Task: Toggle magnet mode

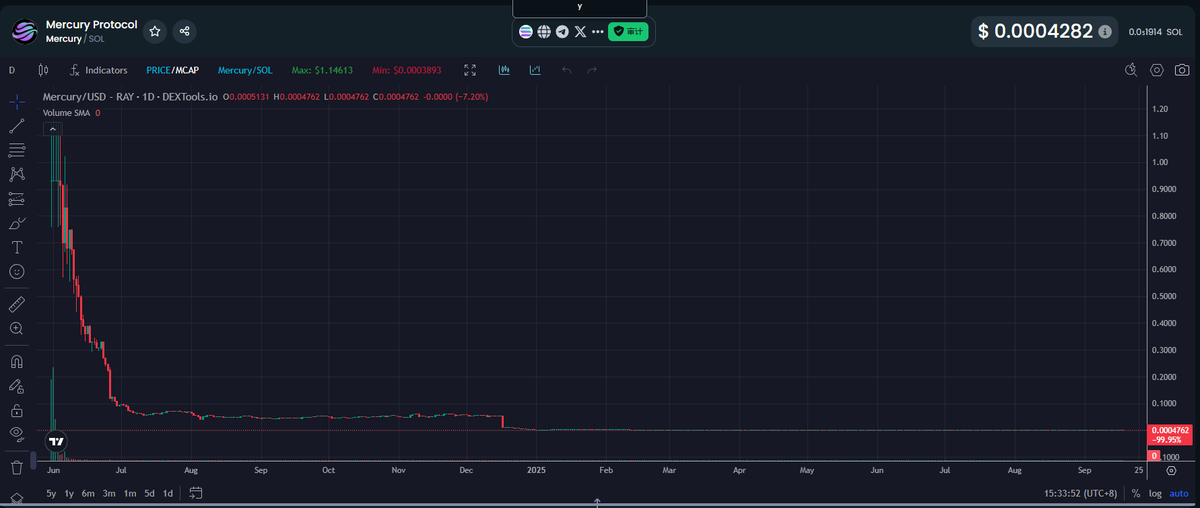Action: [17, 361]
